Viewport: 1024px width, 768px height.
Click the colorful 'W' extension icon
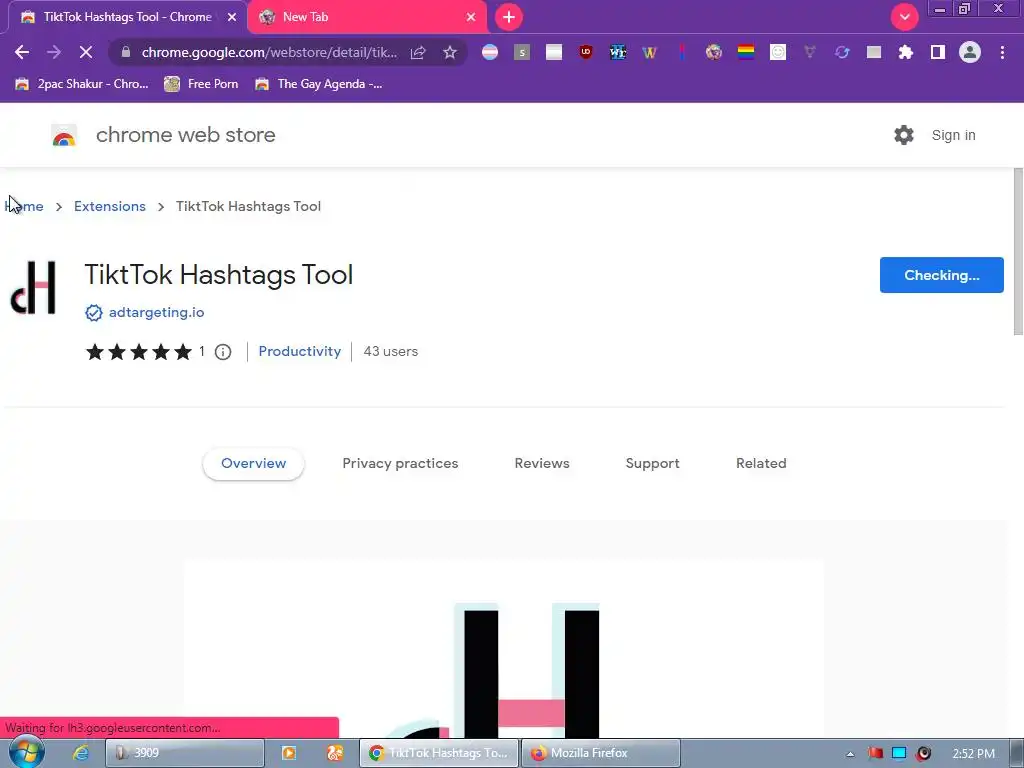(x=649, y=52)
